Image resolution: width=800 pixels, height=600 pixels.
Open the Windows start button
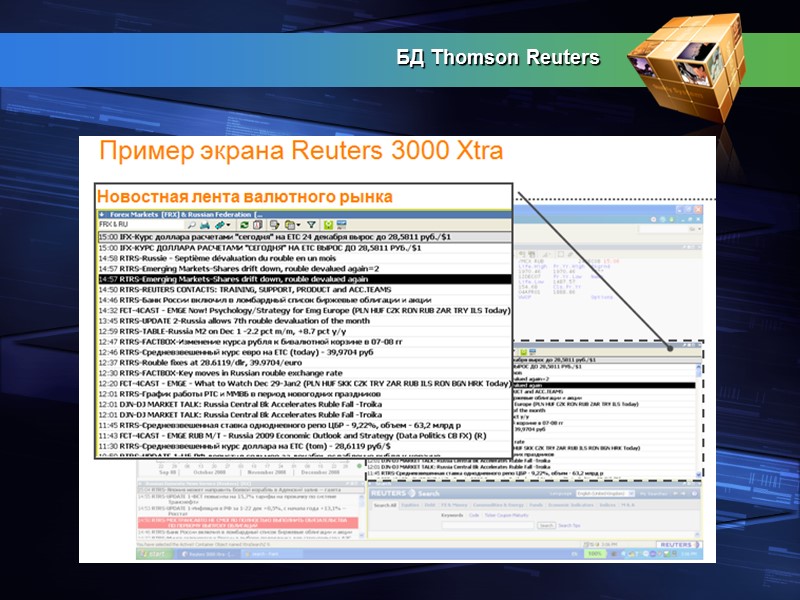153,554
